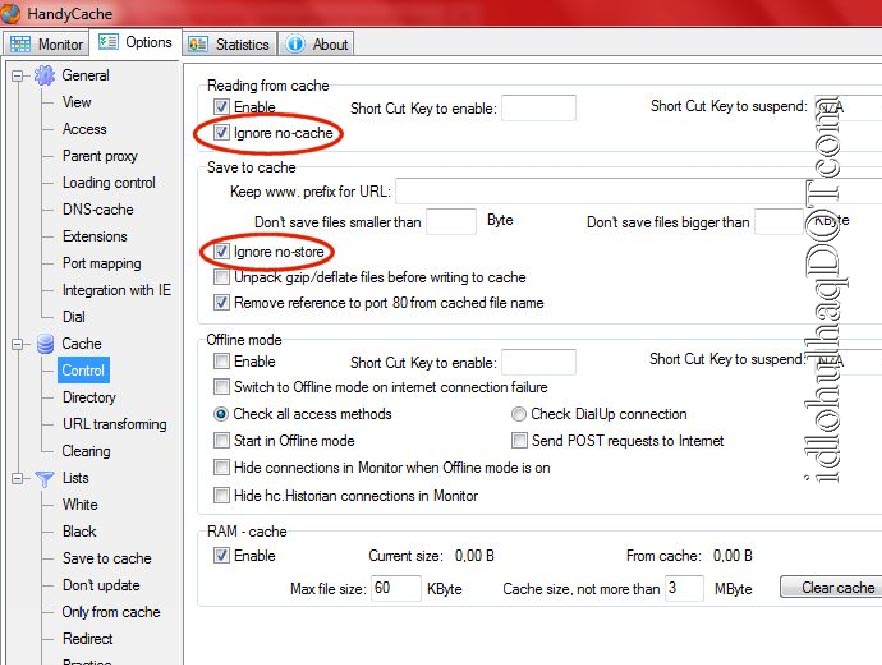This screenshot has width=882, height=665.
Task: Open the Statistics tab
Action: [x=228, y=44]
